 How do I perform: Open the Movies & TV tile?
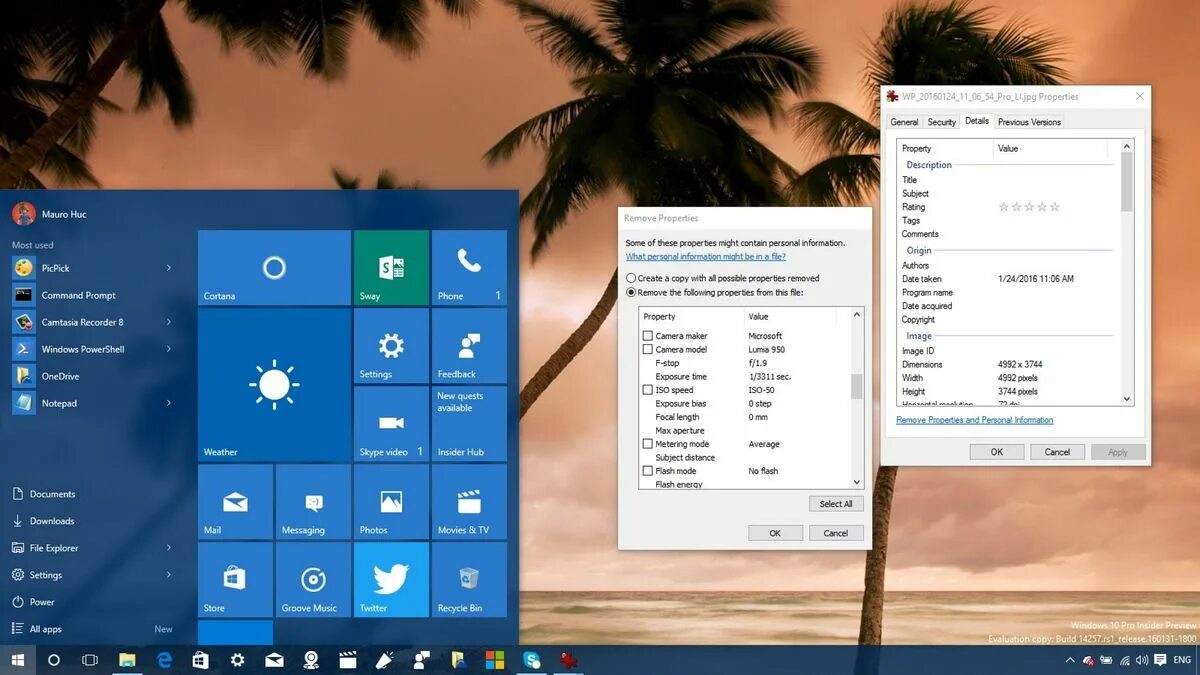click(x=469, y=501)
